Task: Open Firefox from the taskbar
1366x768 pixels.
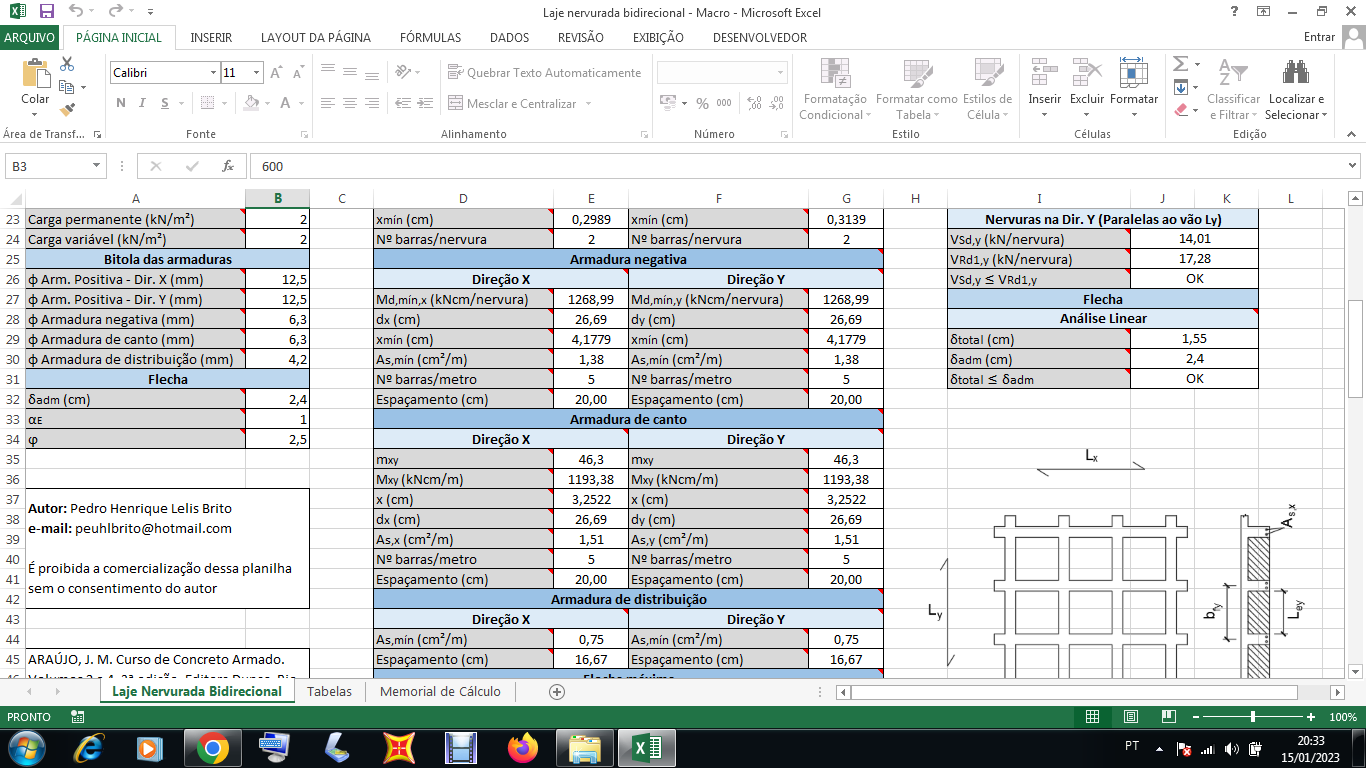Action: 522,747
